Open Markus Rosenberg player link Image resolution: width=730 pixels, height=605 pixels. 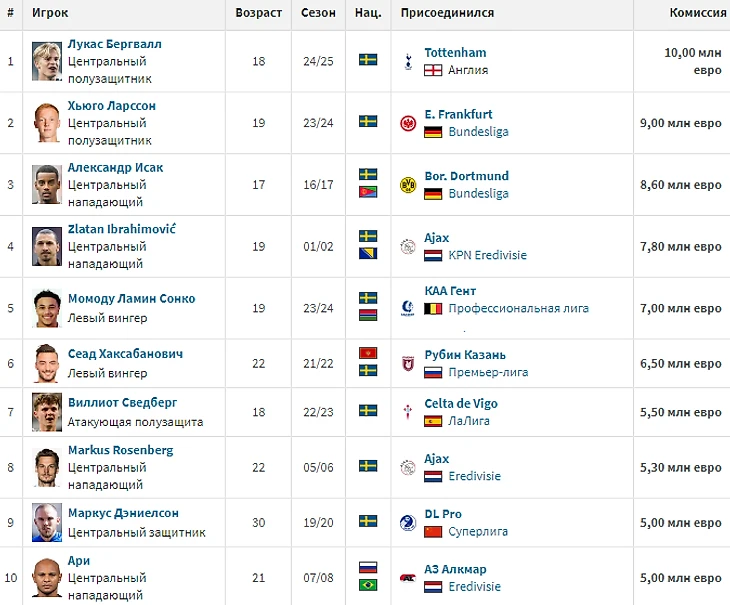pyautogui.click(x=120, y=450)
